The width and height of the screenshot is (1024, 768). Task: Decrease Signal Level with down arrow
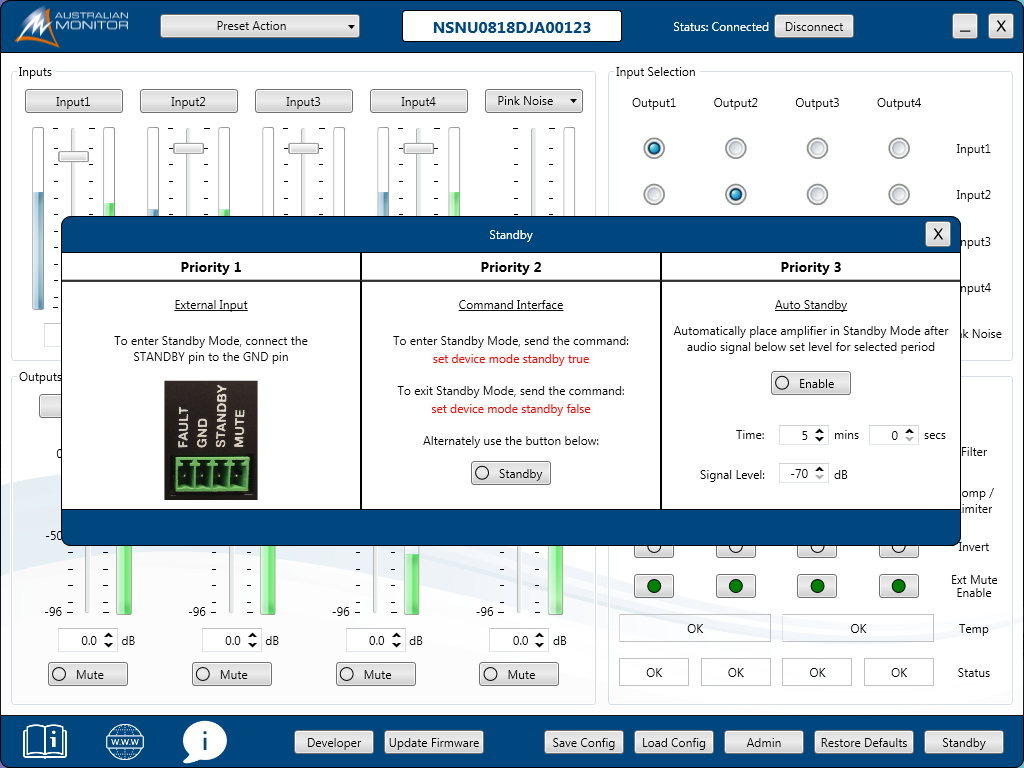(820, 479)
